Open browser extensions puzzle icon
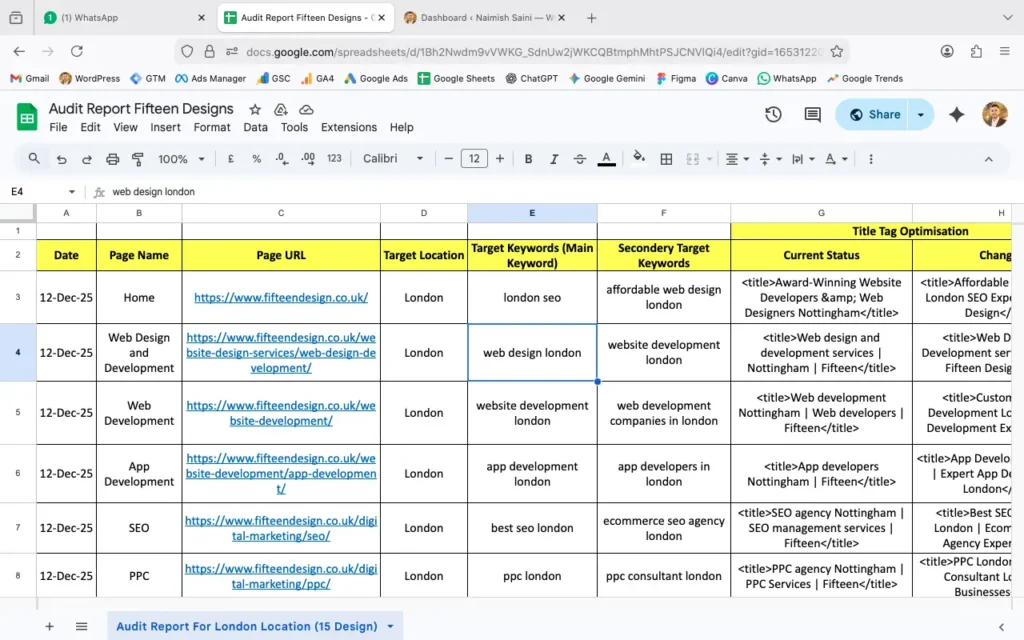 pos(976,51)
